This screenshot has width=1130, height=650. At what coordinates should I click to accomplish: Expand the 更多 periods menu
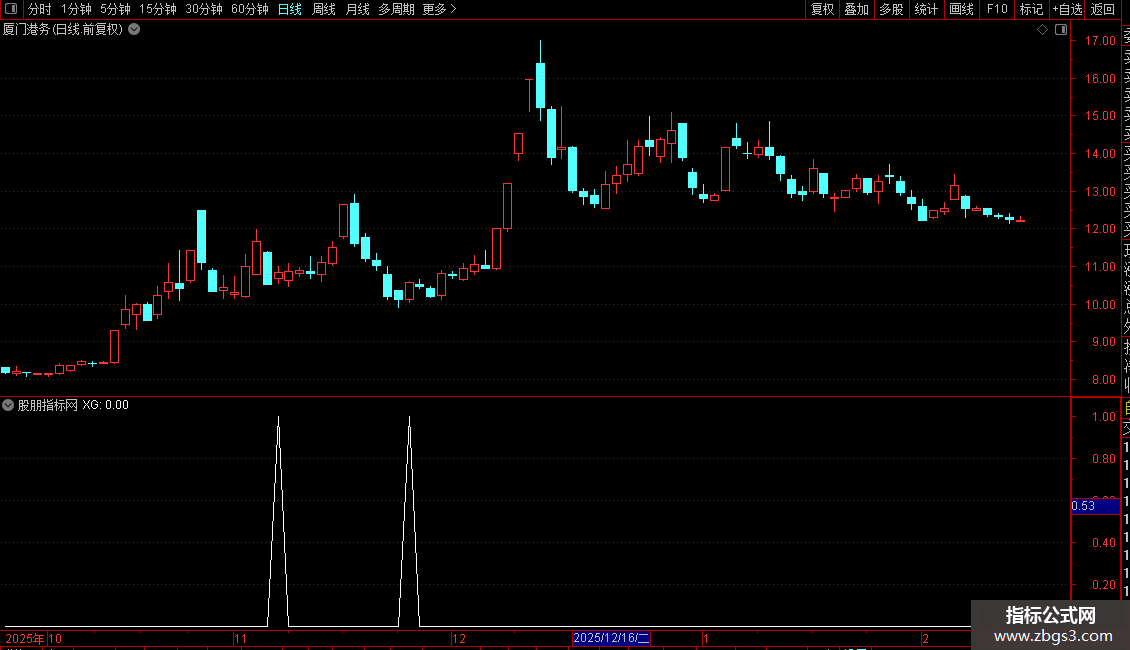point(439,9)
